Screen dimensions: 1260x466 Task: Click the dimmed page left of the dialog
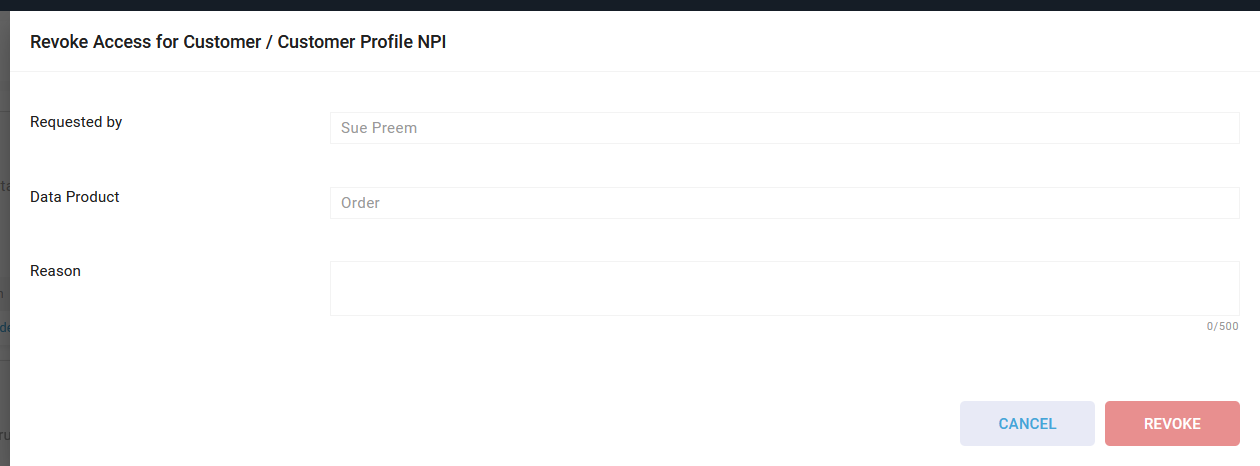4,240
